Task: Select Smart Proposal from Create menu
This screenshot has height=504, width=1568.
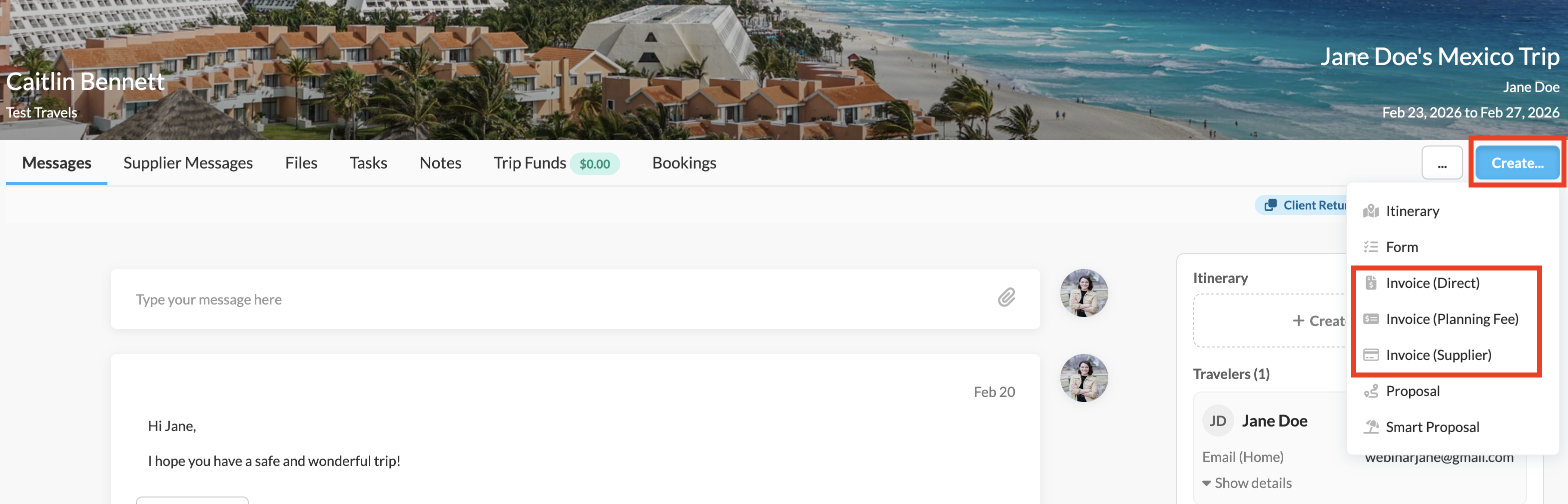Action: click(1432, 426)
